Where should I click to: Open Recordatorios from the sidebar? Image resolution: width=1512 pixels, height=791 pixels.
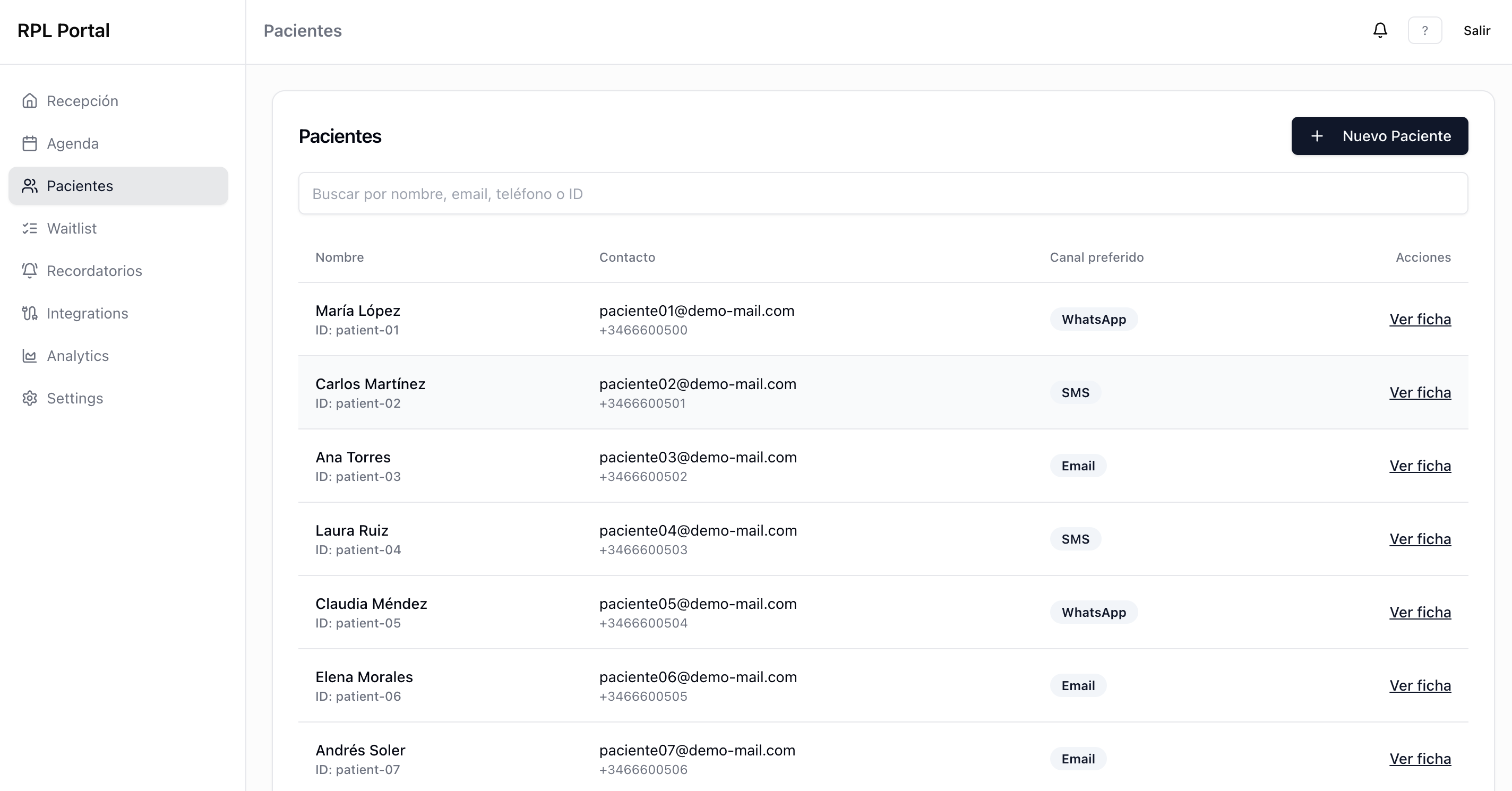point(118,271)
